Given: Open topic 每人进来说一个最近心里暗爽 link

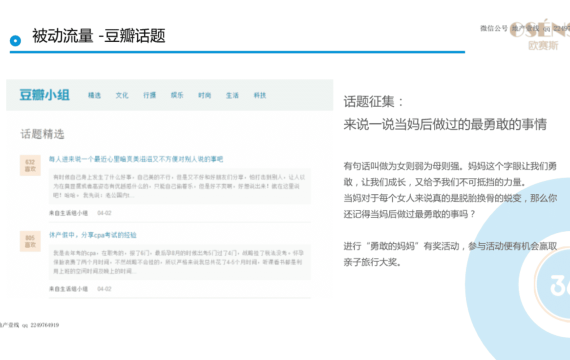Looking at the screenshot, I should (136, 159).
